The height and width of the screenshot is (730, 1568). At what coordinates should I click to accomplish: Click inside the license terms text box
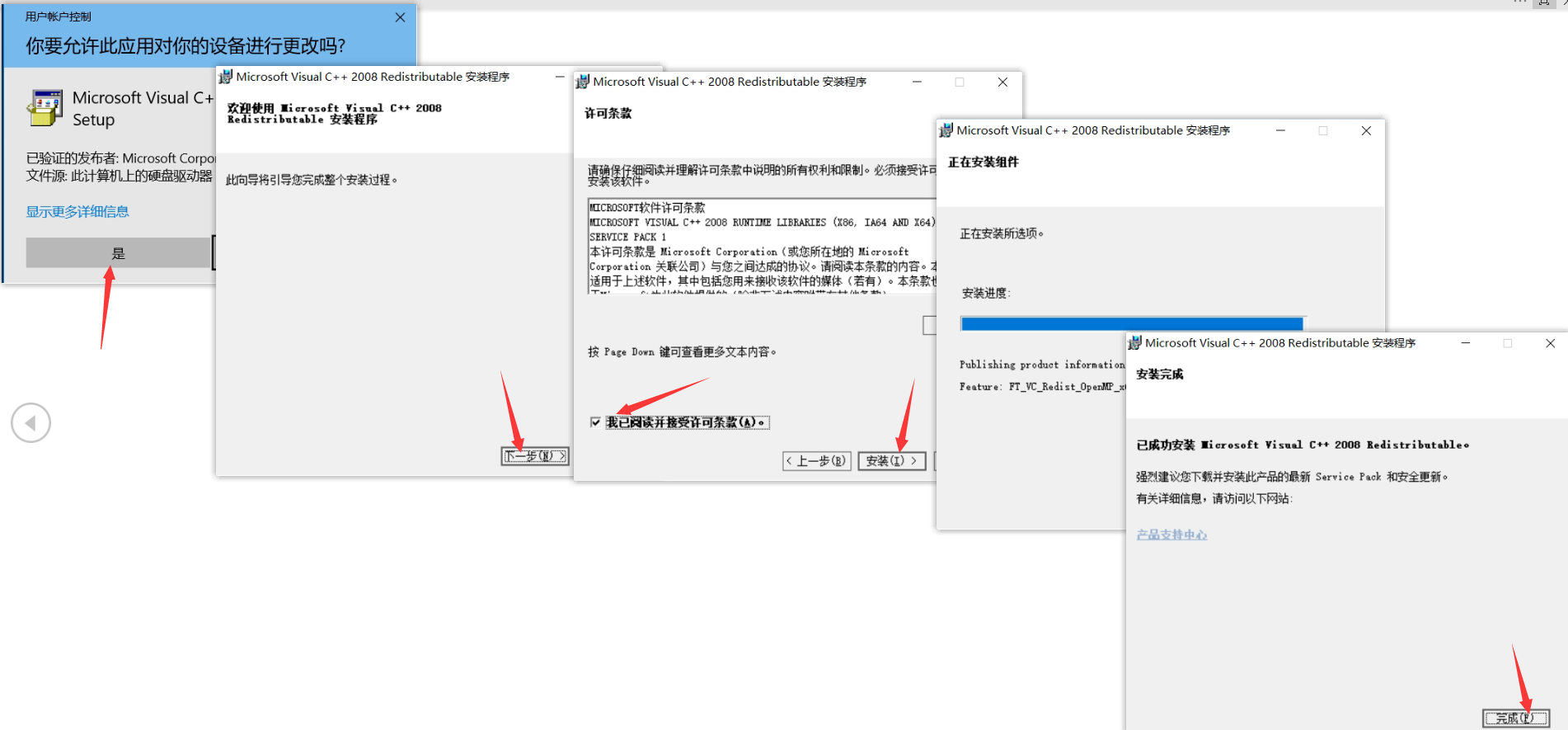click(758, 246)
